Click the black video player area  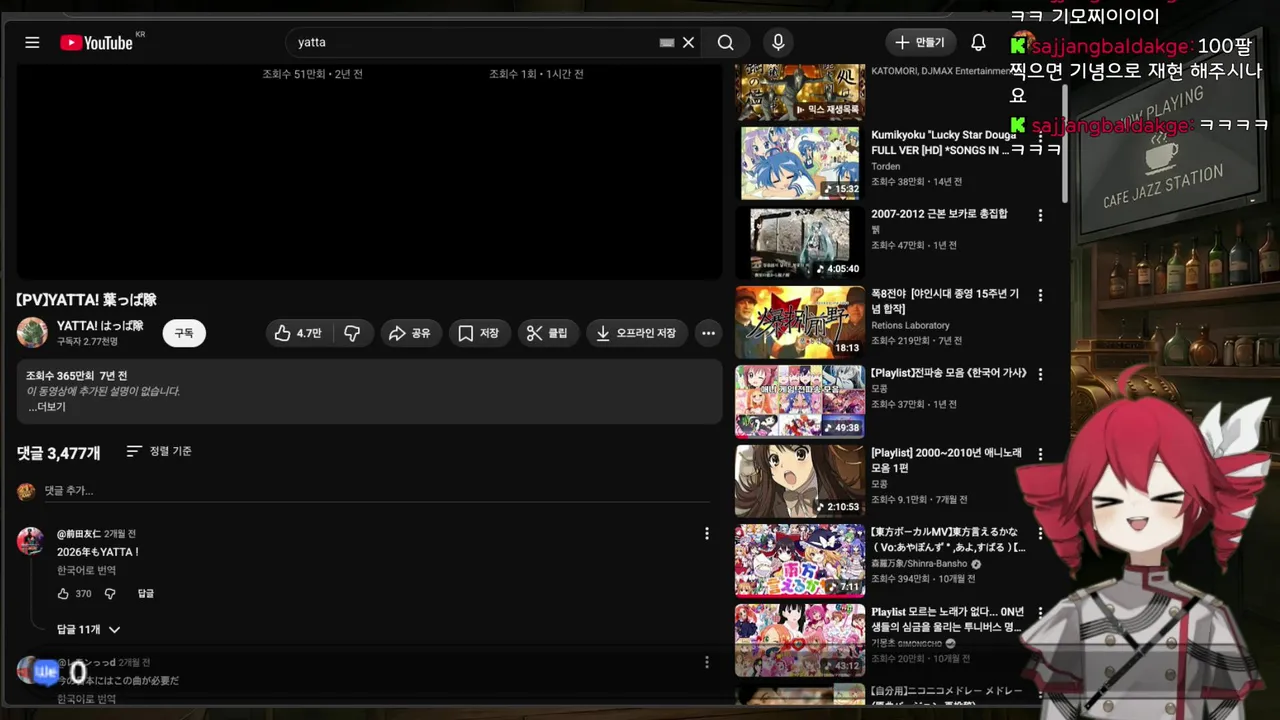click(x=369, y=172)
